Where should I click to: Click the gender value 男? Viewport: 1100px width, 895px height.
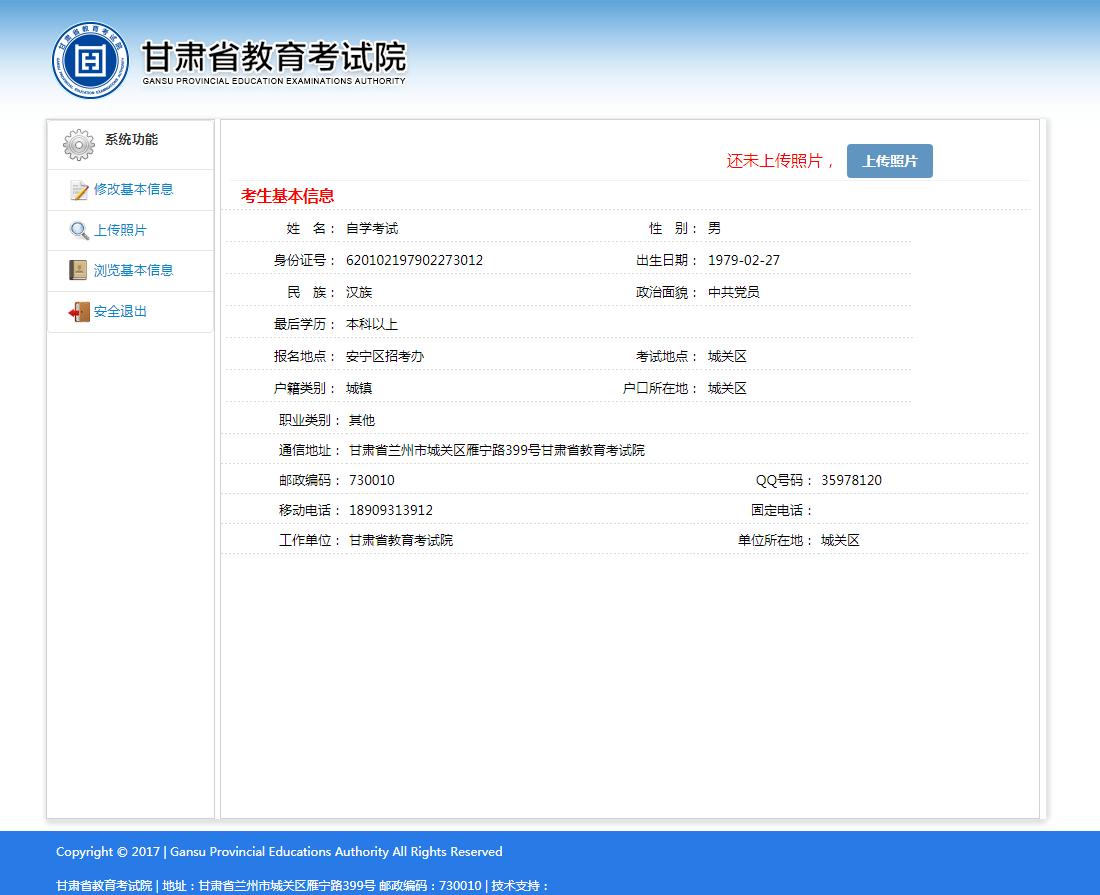pos(714,228)
